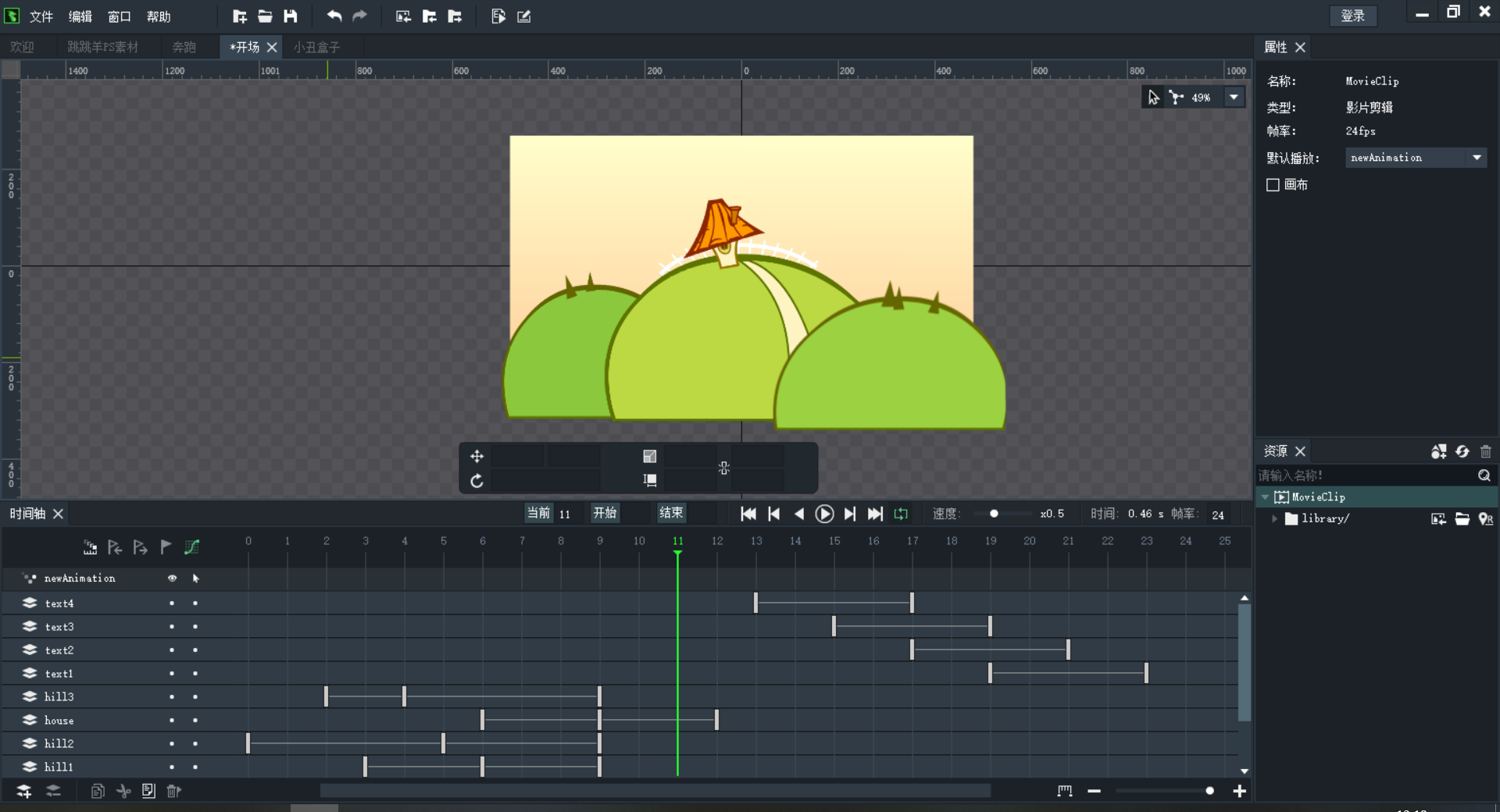Image resolution: width=1500 pixels, height=812 pixels.
Task: Select the arrow selection tool on canvas
Action: 1153,98
